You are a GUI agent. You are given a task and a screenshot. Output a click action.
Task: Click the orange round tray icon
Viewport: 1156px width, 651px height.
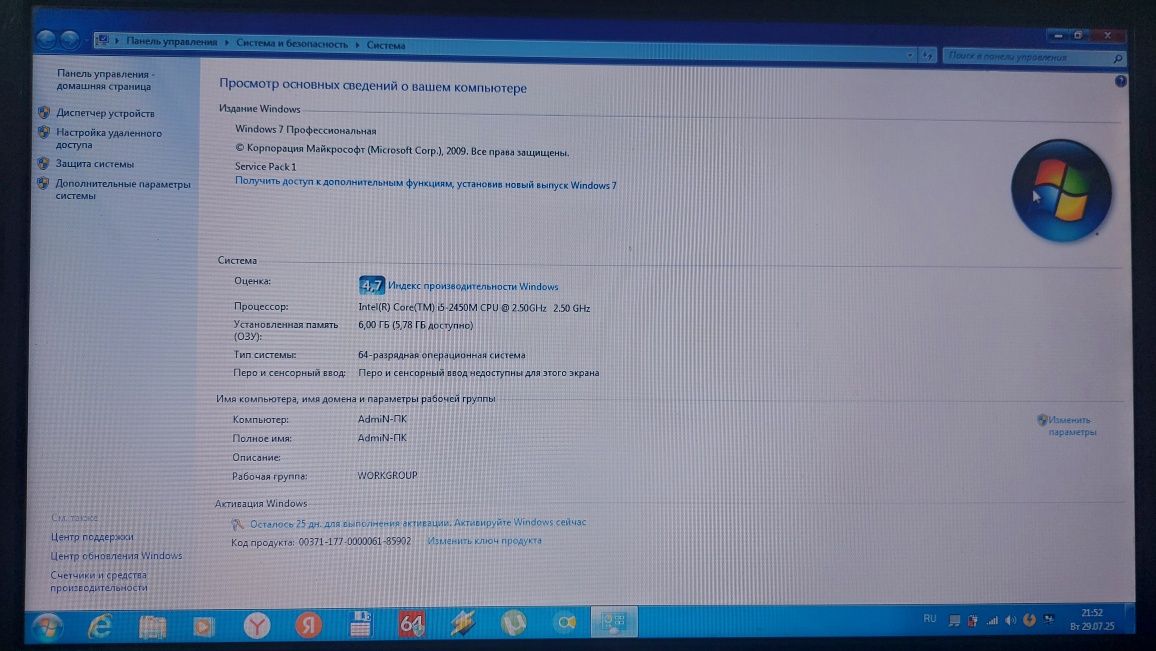[1030, 620]
